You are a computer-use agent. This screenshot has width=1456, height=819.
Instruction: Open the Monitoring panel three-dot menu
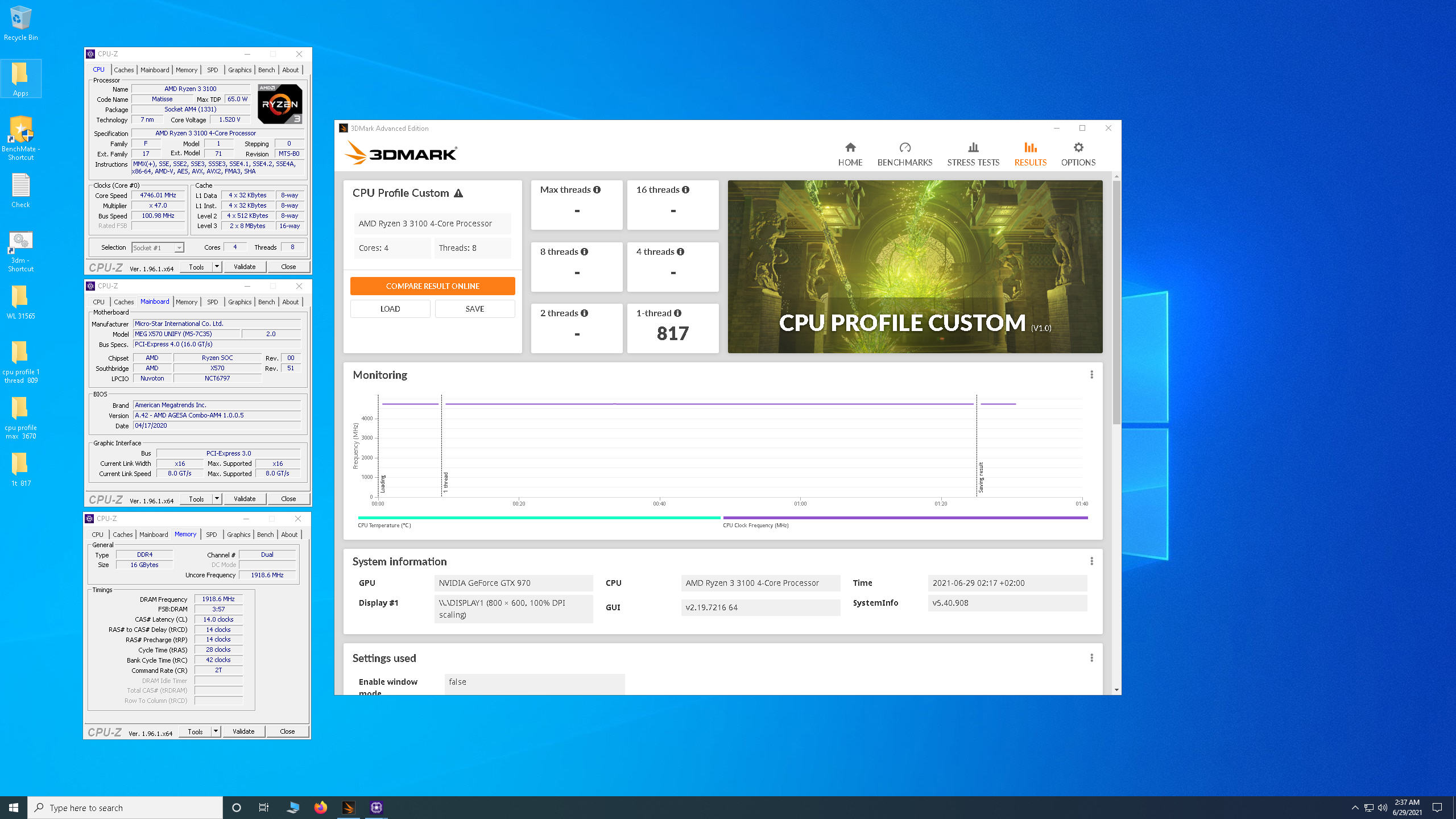pyautogui.click(x=1091, y=375)
